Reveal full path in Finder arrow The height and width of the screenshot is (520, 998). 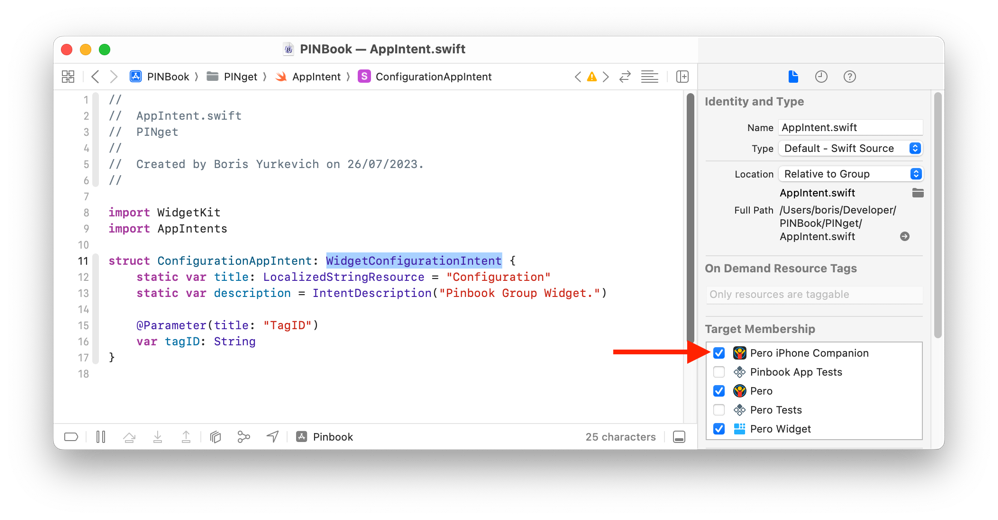(904, 236)
